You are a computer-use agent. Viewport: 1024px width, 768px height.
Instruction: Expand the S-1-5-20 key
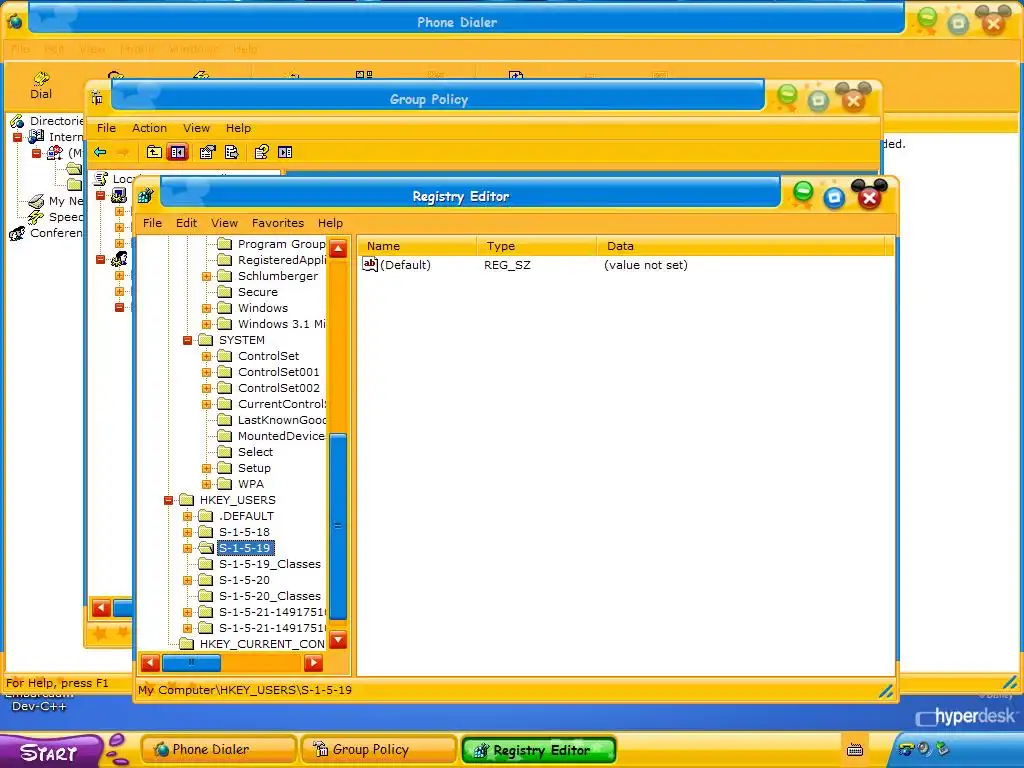click(187, 580)
